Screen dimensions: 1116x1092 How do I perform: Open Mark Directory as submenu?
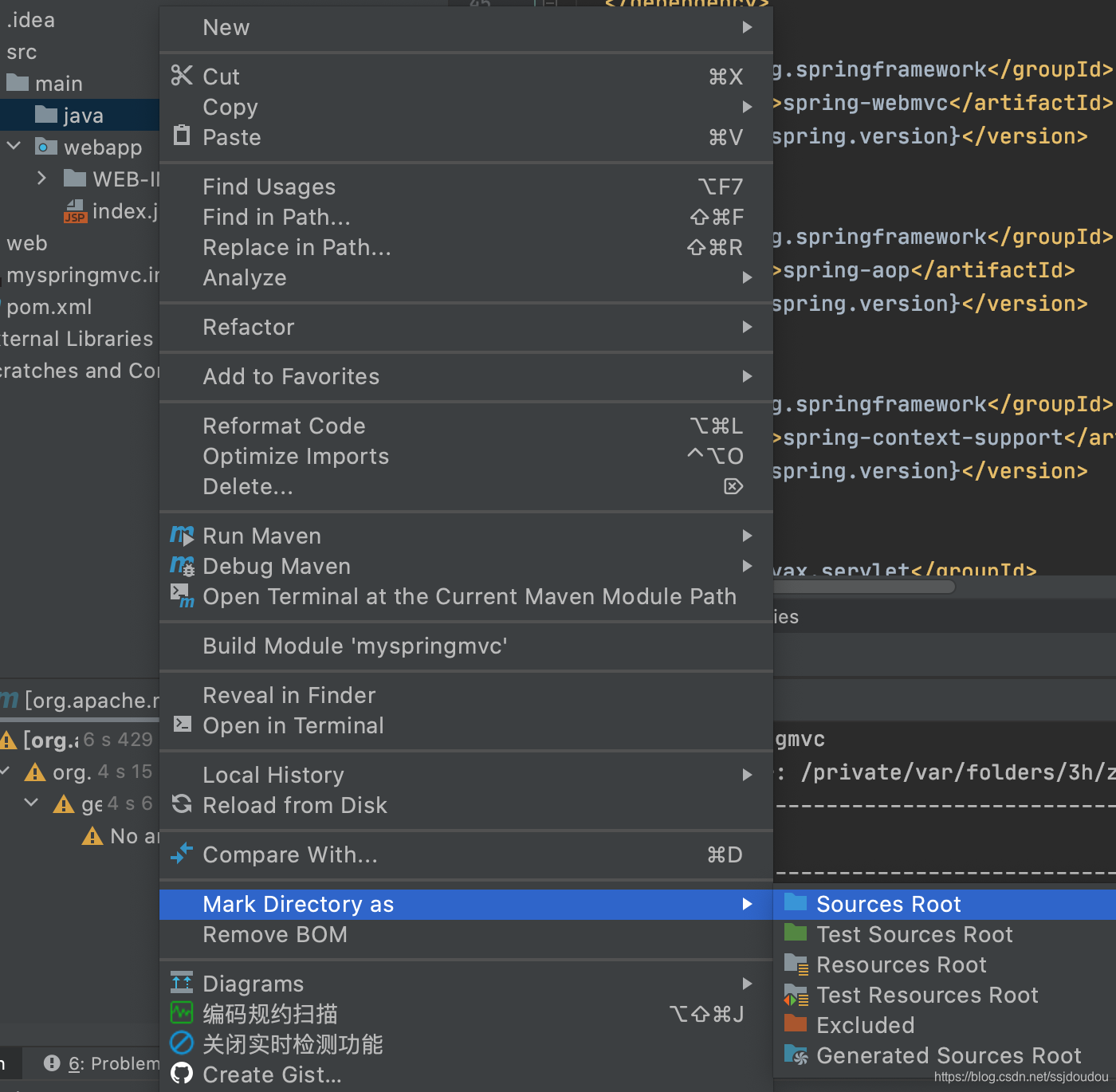[466, 904]
